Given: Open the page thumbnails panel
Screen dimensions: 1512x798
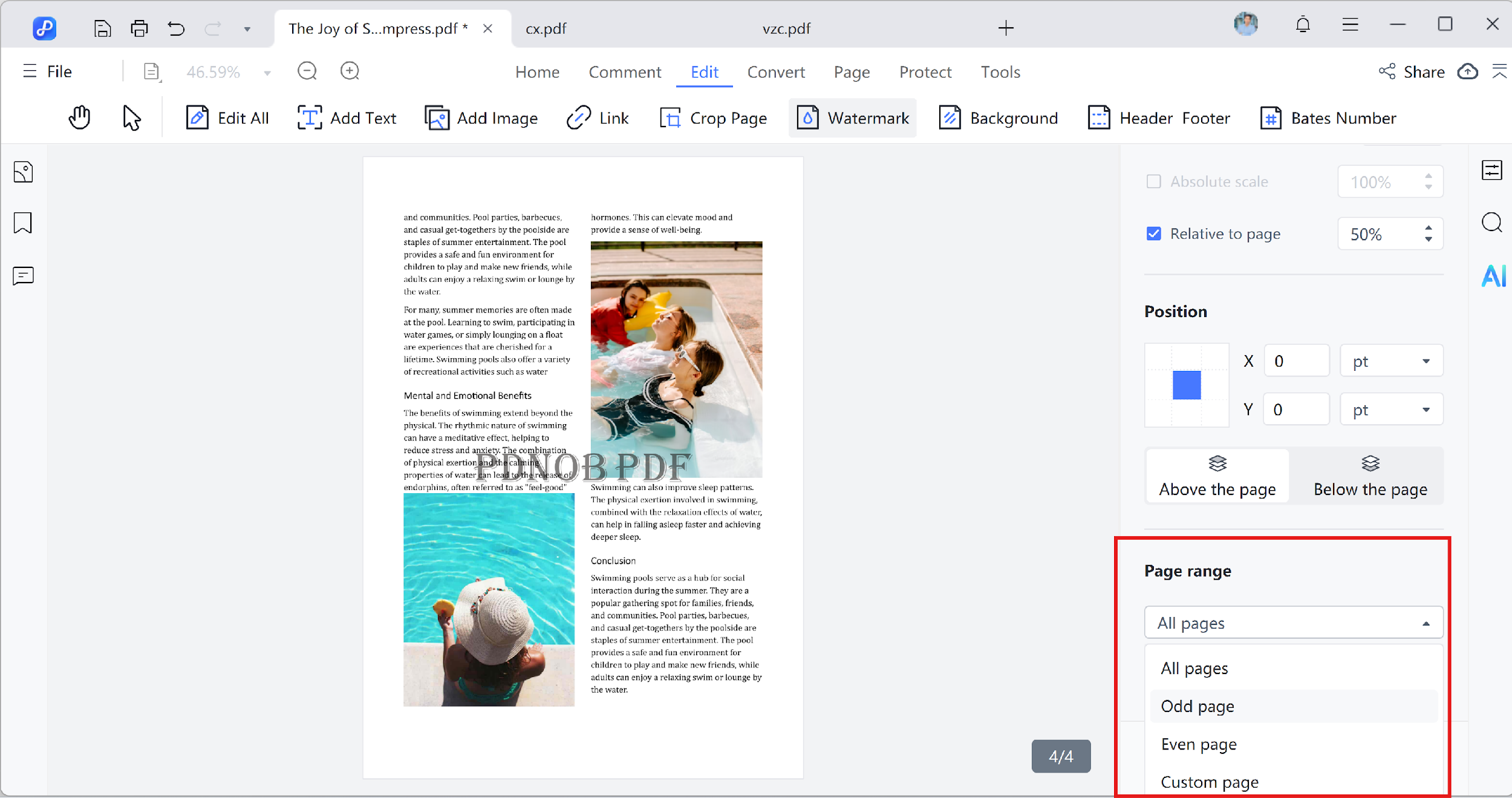Looking at the screenshot, I should click(23, 171).
